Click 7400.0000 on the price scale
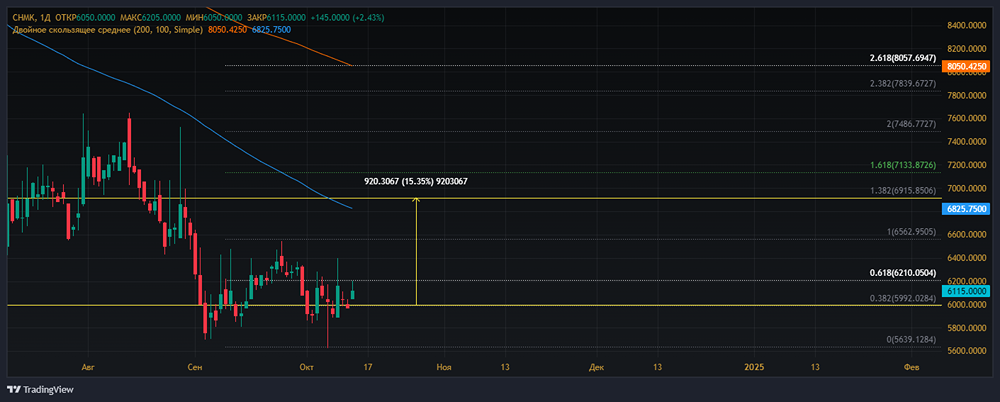This screenshot has width=1000, height=402. click(967, 142)
